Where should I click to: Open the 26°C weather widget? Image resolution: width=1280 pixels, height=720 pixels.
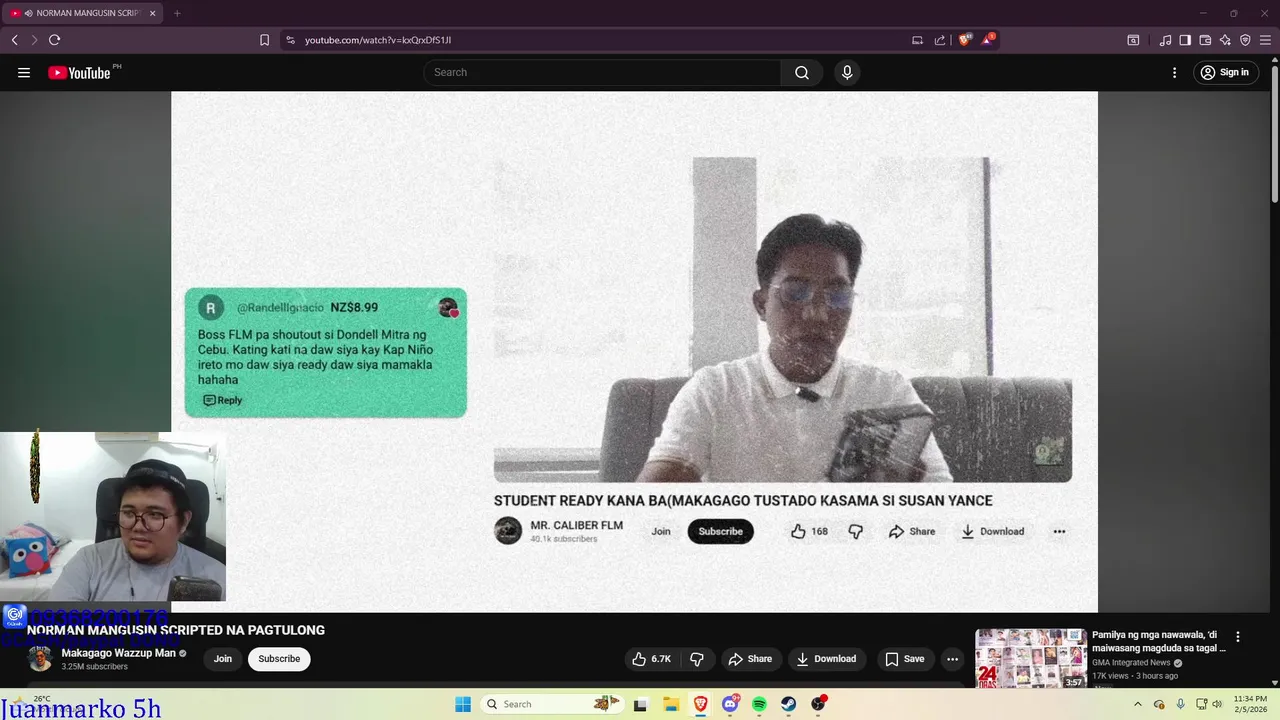pos(32,704)
